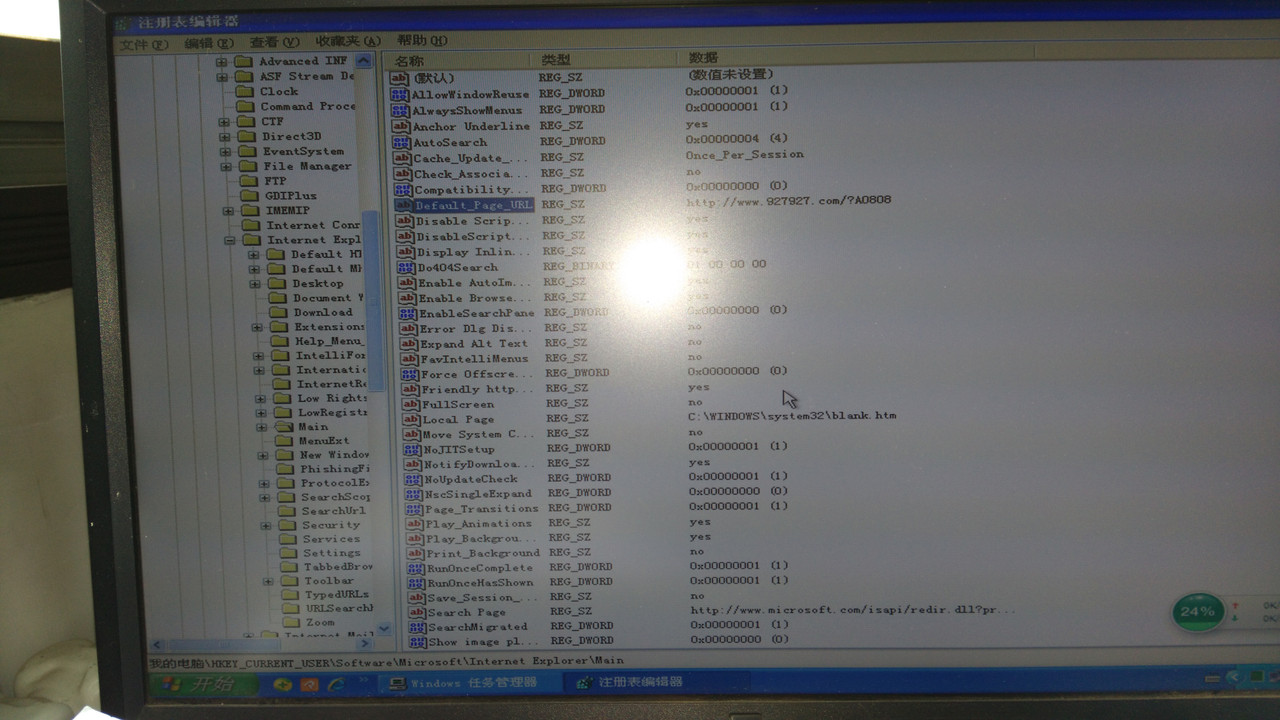Click the green 24% floating widget
Screen dimensions: 1280x720
[x=1197, y=611]
